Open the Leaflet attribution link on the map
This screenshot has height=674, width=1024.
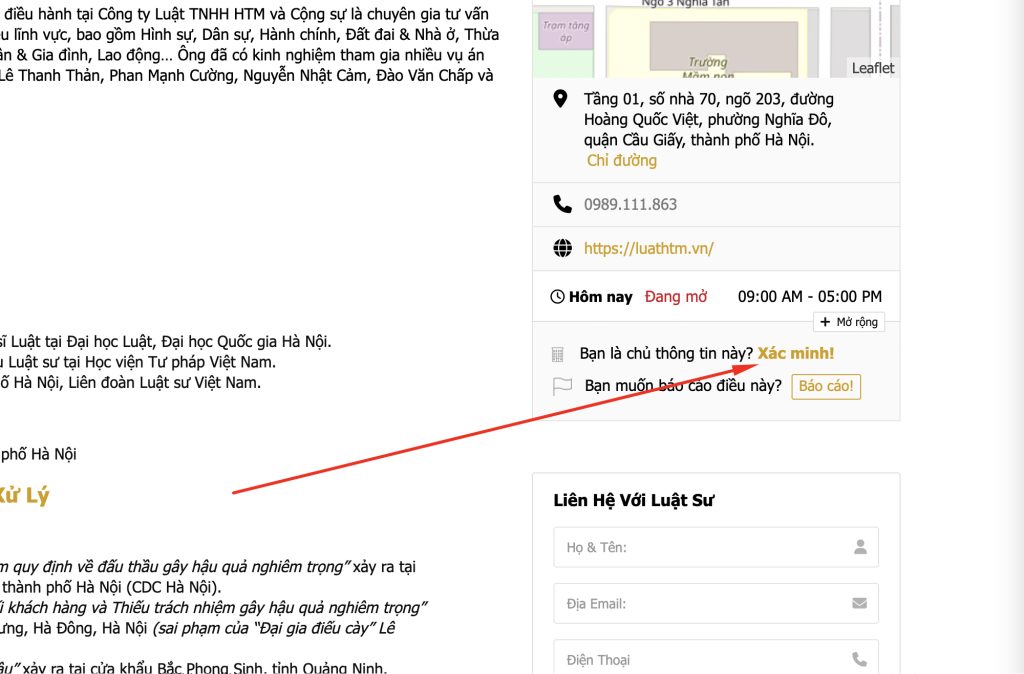coord(872,68)
